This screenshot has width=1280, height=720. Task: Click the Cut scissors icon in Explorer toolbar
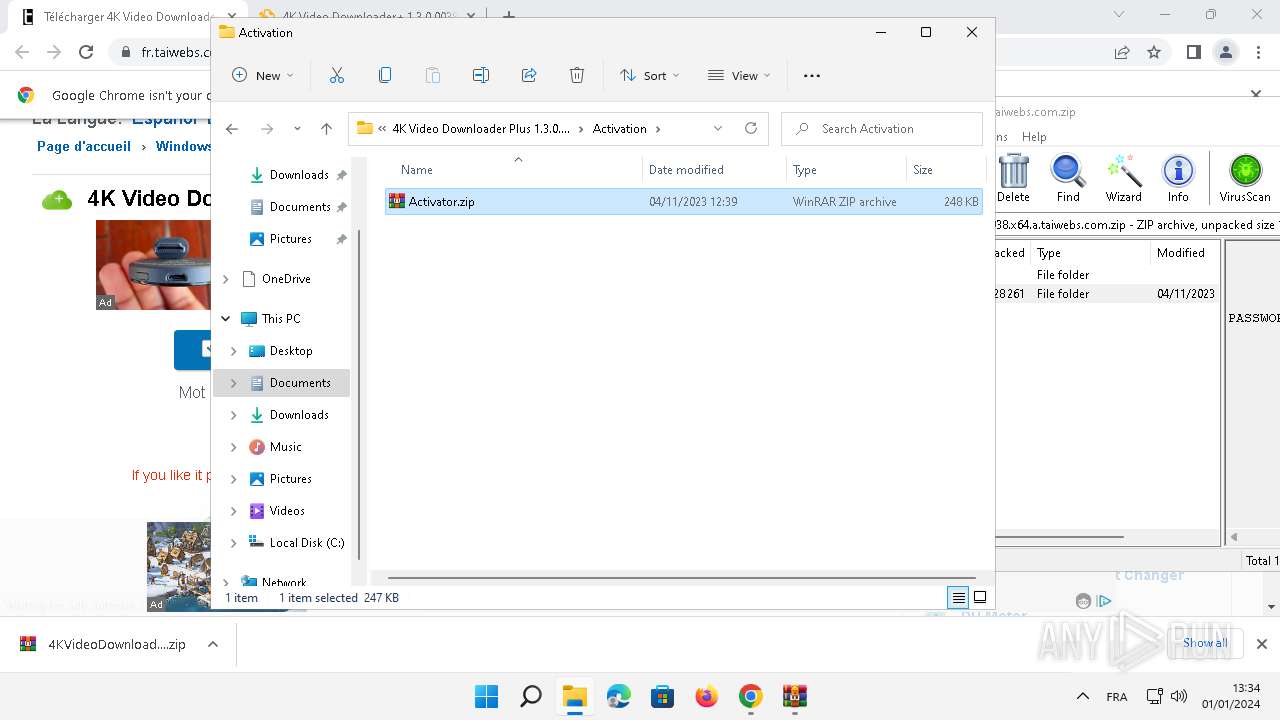(336, 75)
